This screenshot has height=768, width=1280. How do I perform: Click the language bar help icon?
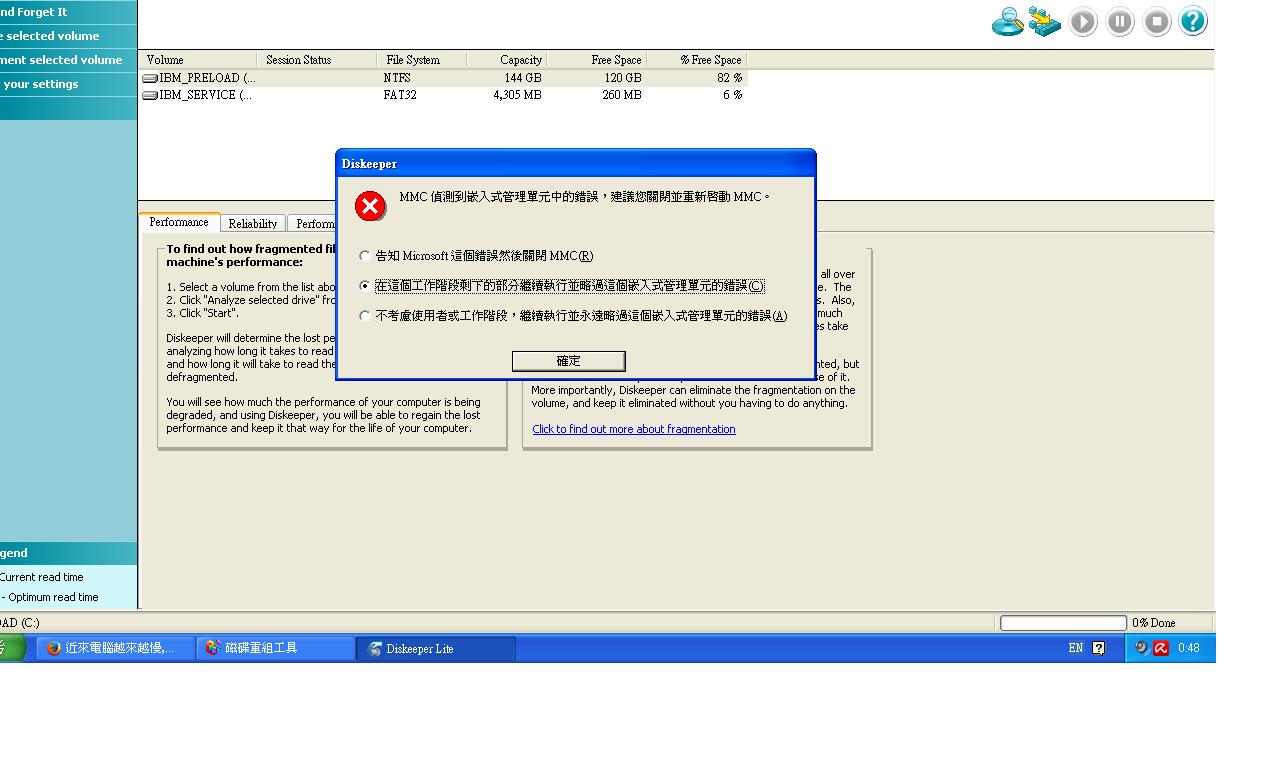[x=1099, y=648]
